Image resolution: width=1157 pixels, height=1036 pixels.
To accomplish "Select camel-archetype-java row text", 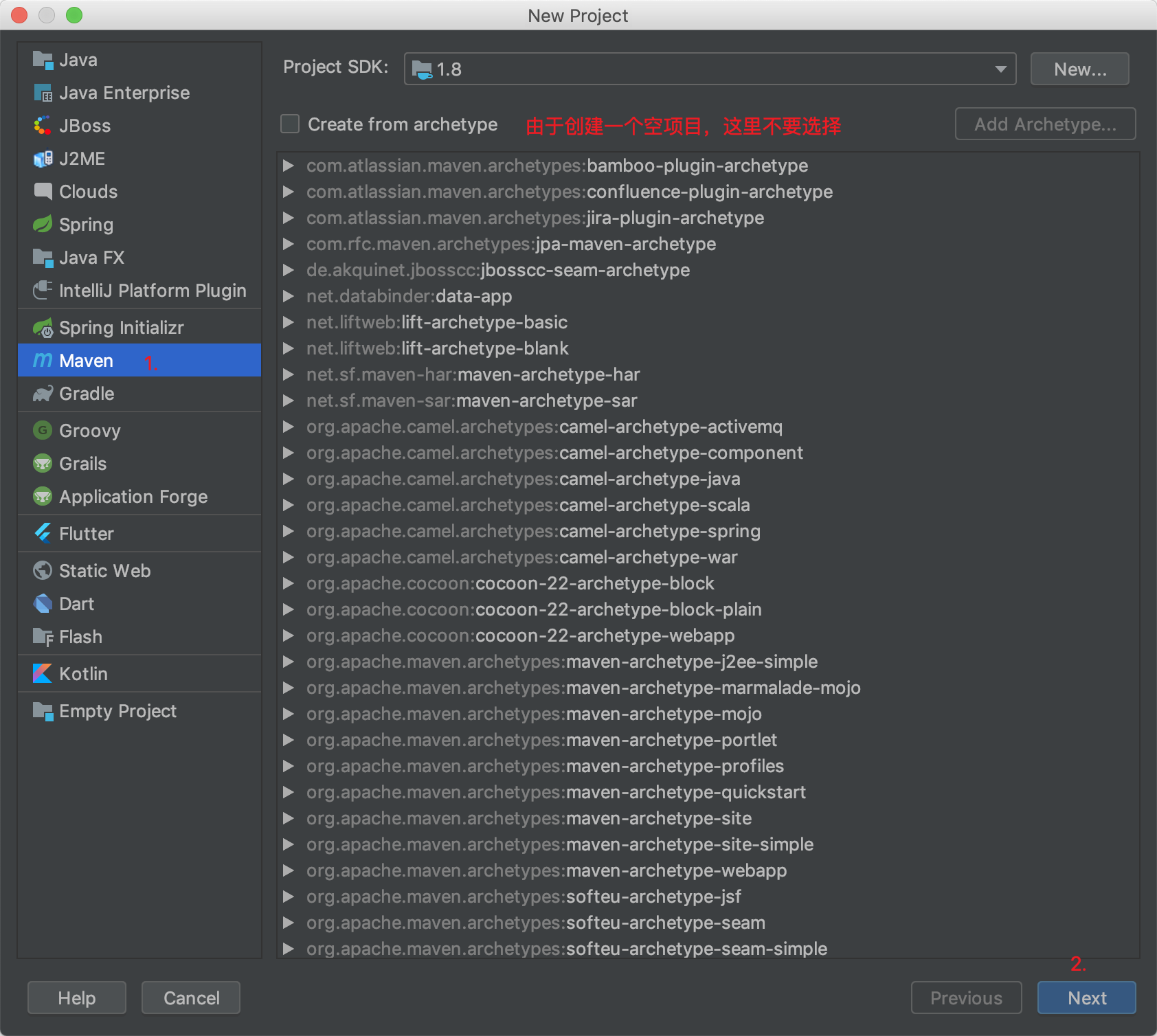I will [x=524, y=479].
